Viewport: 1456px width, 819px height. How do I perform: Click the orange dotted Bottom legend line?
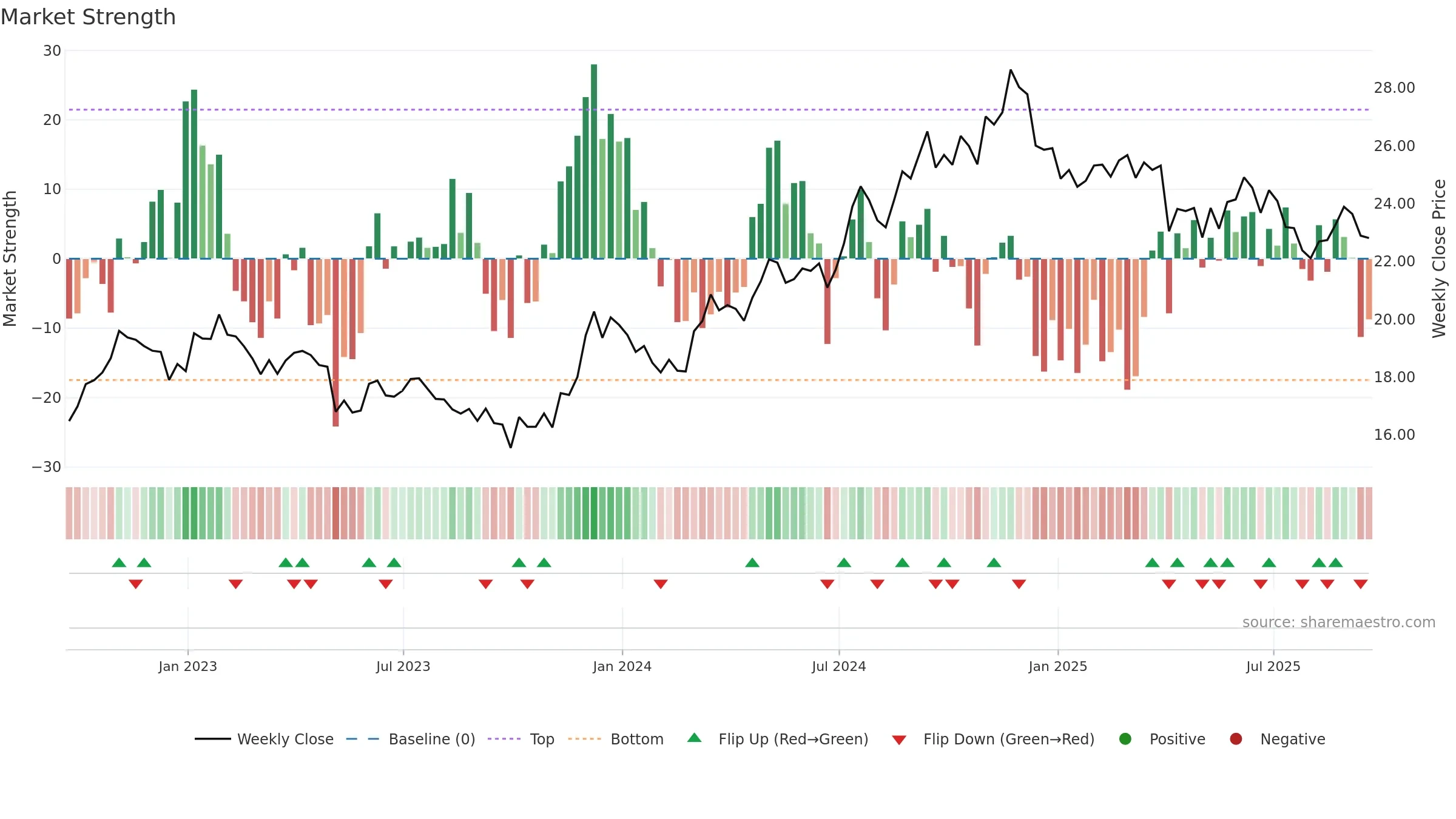point(584,739)
